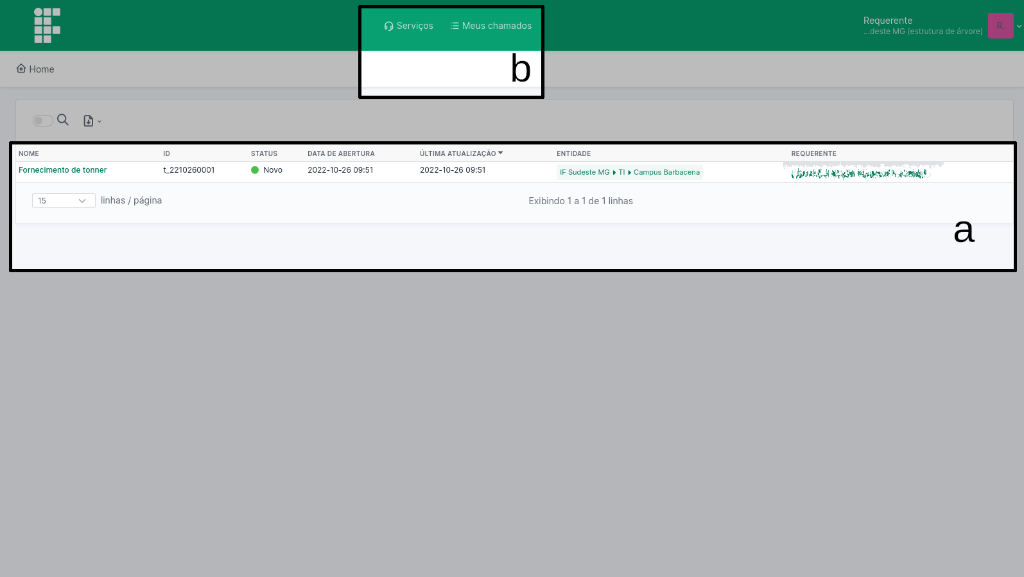Click the magnifying glass search icon
The image size is (1024, 577).
tap(63, 120)
